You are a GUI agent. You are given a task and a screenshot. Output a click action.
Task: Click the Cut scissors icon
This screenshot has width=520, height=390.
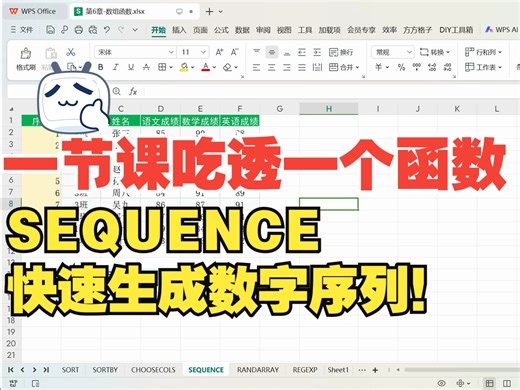(70, 52)
